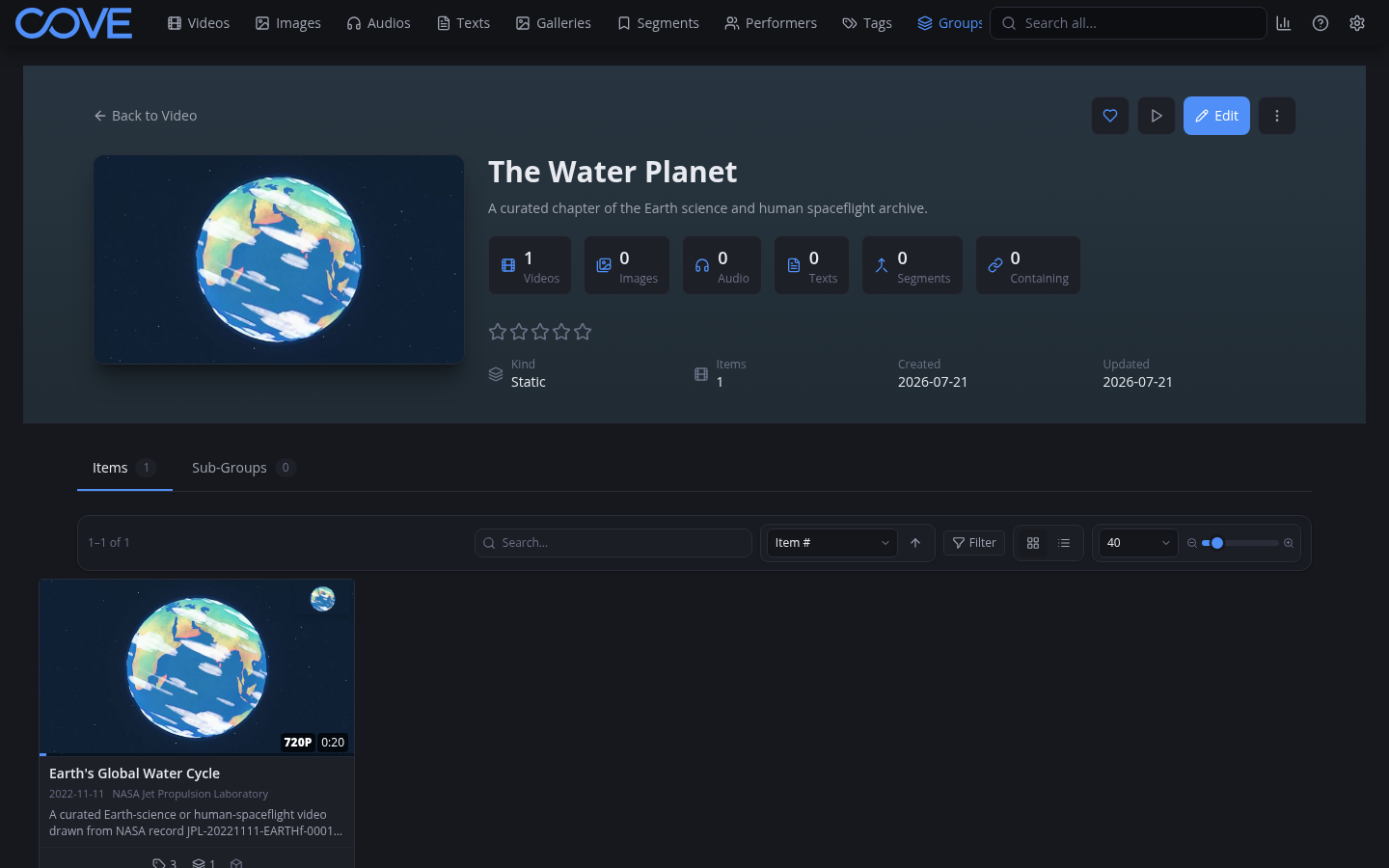Rate the group three stars
The height and width of the screenshot is (868, 1389).
click(x=540, y=332)
